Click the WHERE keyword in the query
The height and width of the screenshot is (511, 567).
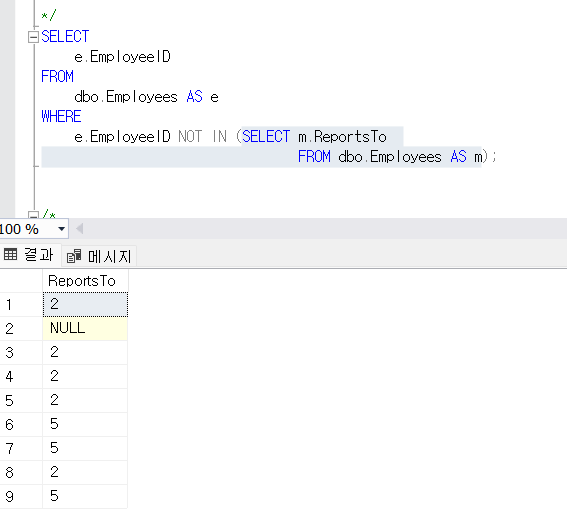click(61, 116)
